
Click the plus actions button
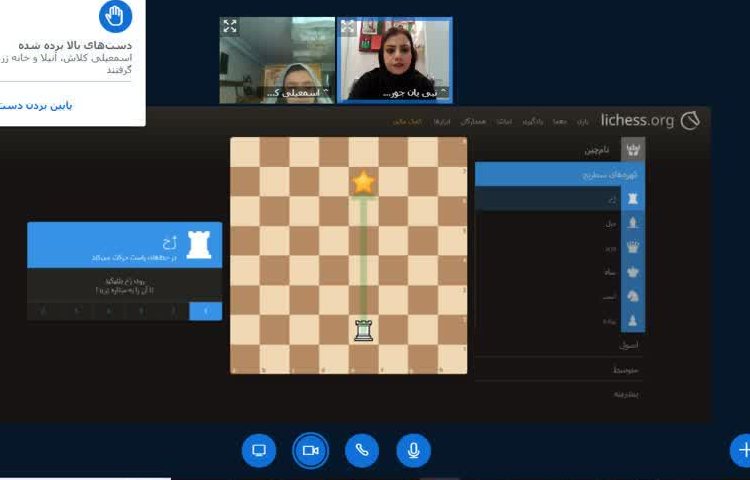pyautogui.click(x=741, y=450)
